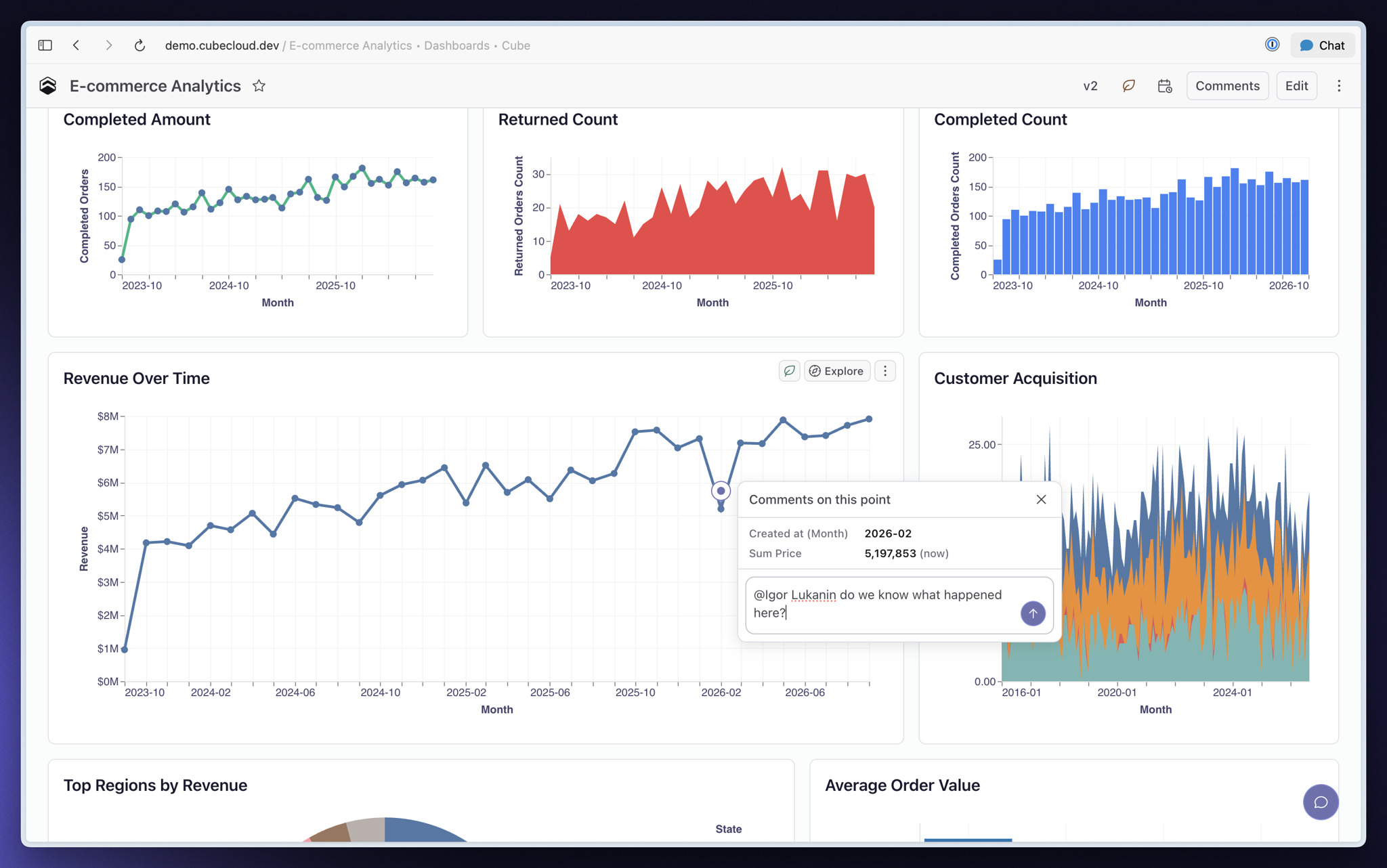Click the last point on Revenue line

pyautogui.click(x=869, y=419)
